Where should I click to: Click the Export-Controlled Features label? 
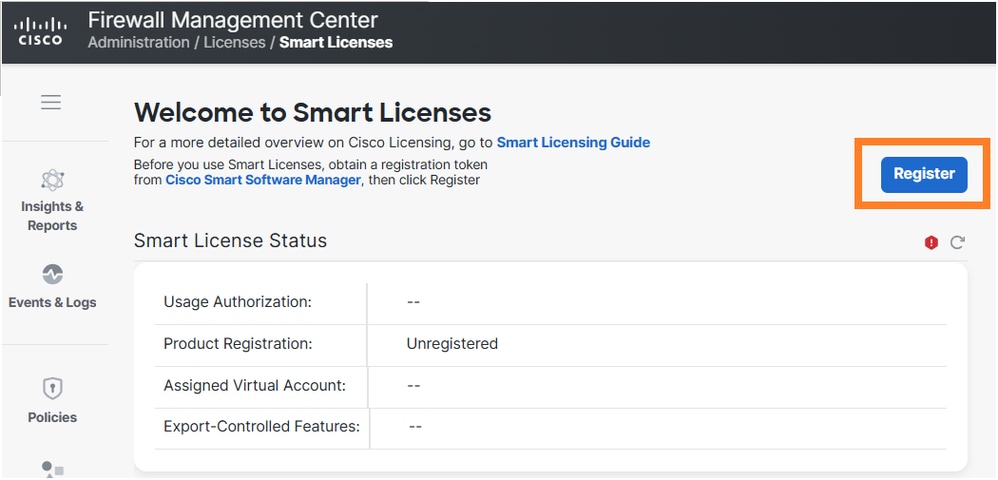[x=262, y=427]
